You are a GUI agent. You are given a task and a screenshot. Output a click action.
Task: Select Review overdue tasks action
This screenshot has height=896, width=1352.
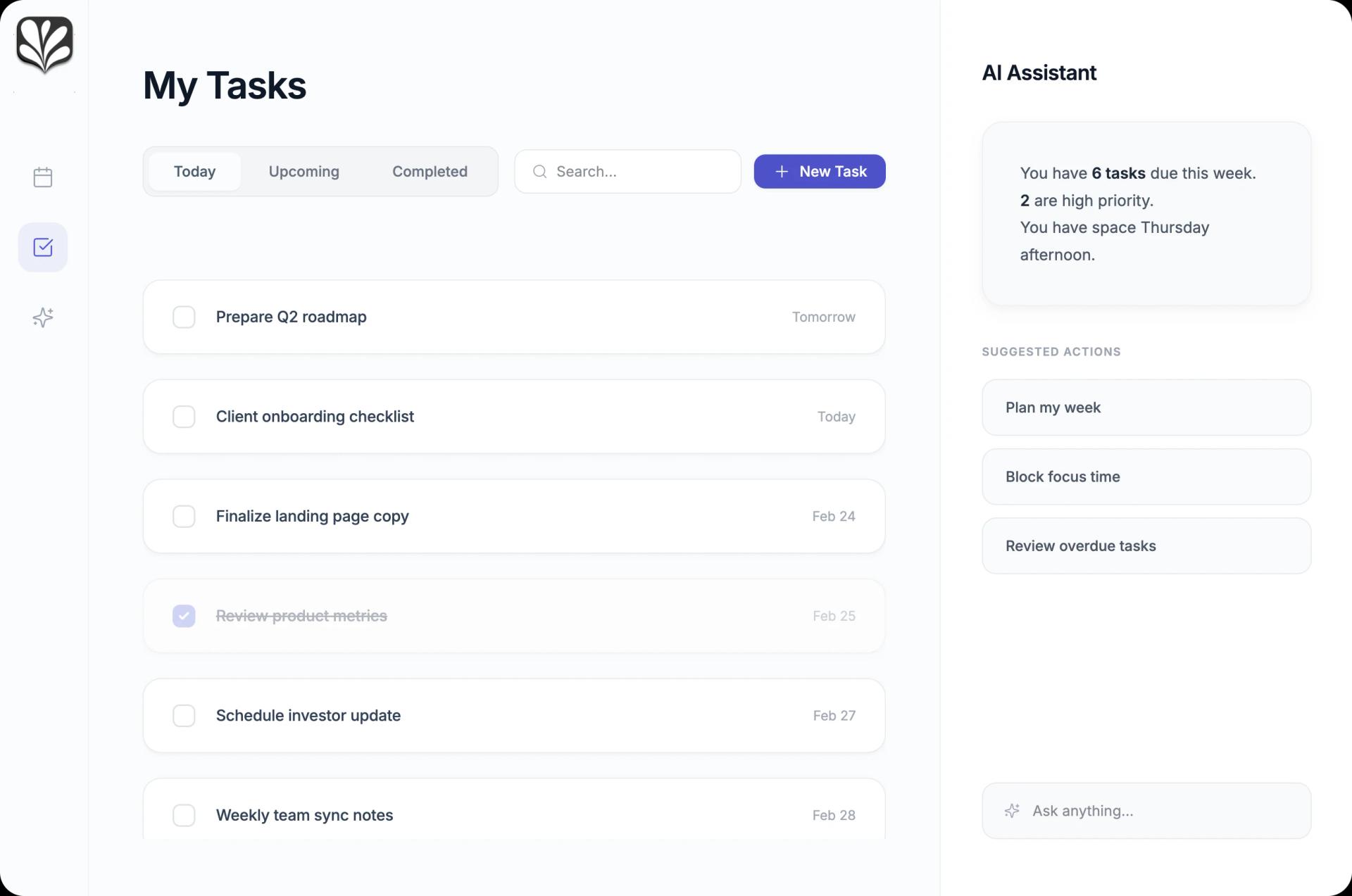(x=1146, y=545)
